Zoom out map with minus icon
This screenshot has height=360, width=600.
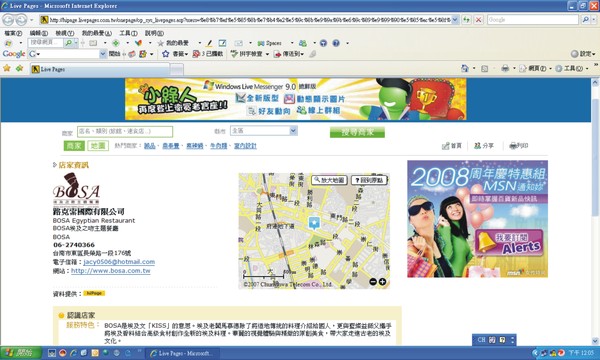click(373, 282)
